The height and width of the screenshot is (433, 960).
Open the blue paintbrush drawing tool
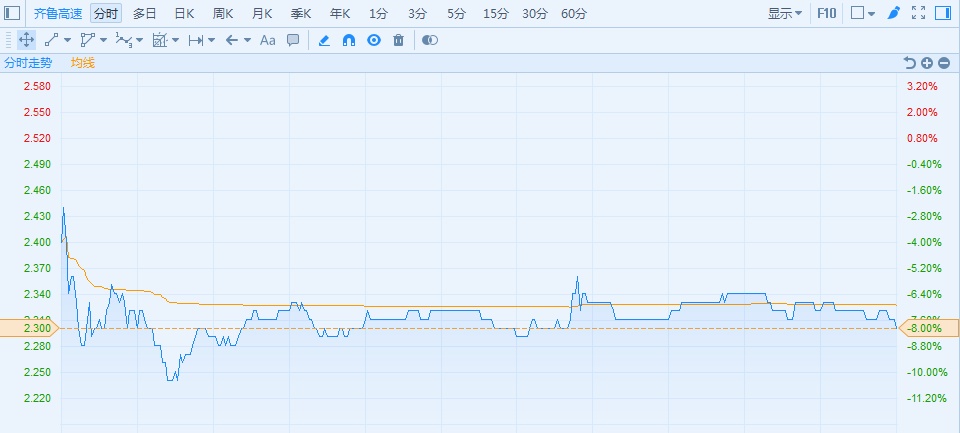[894, 13]
